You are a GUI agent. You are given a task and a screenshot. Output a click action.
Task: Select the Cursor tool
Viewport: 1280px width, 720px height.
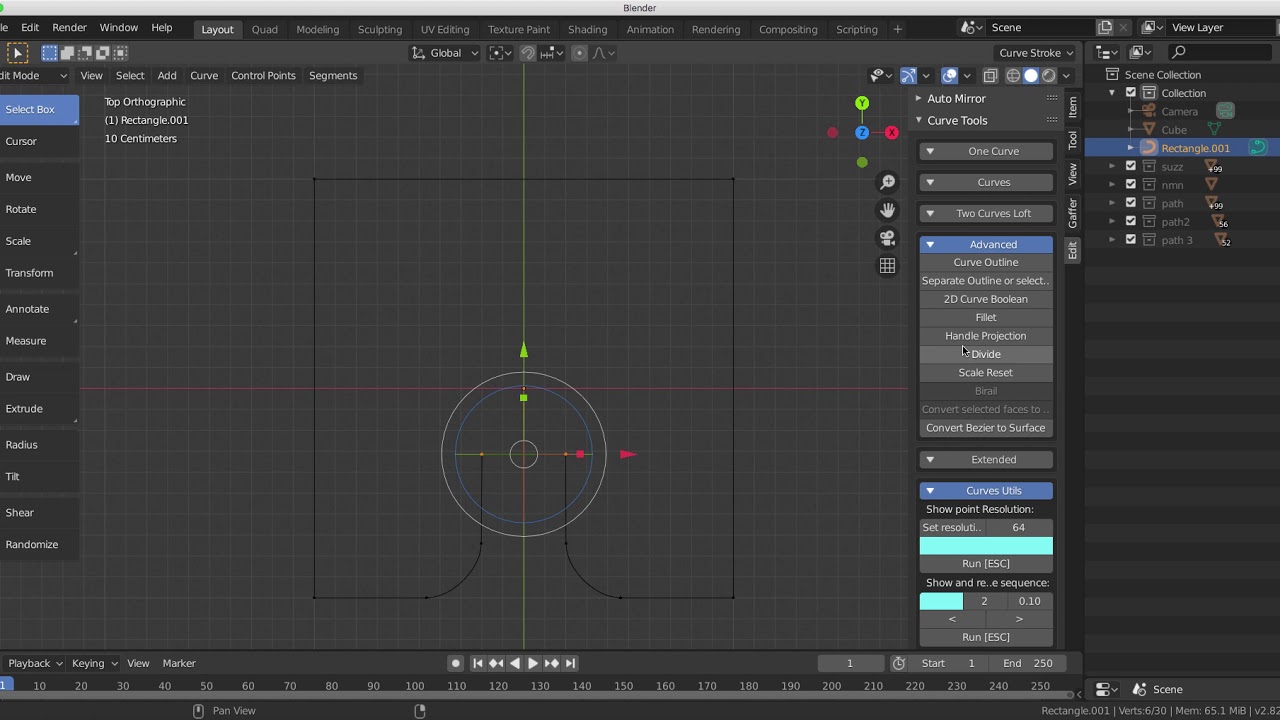(x=21, y=141)
